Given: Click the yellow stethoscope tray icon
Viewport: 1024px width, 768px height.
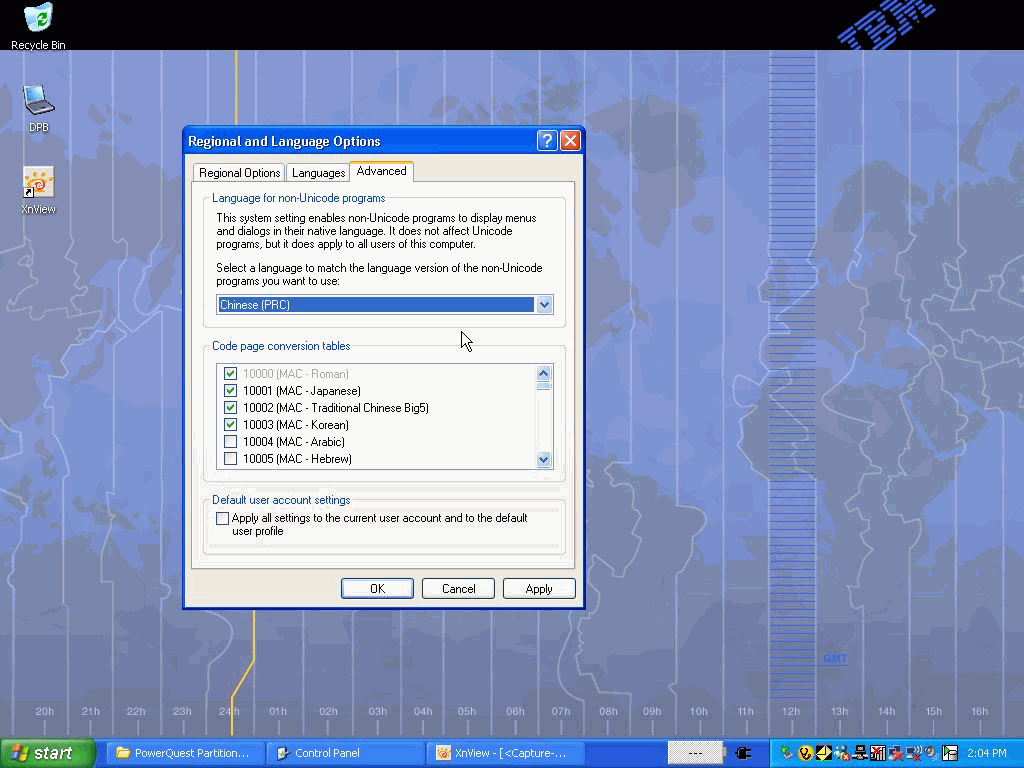Looking at the screenshot, I should point(805,753).
